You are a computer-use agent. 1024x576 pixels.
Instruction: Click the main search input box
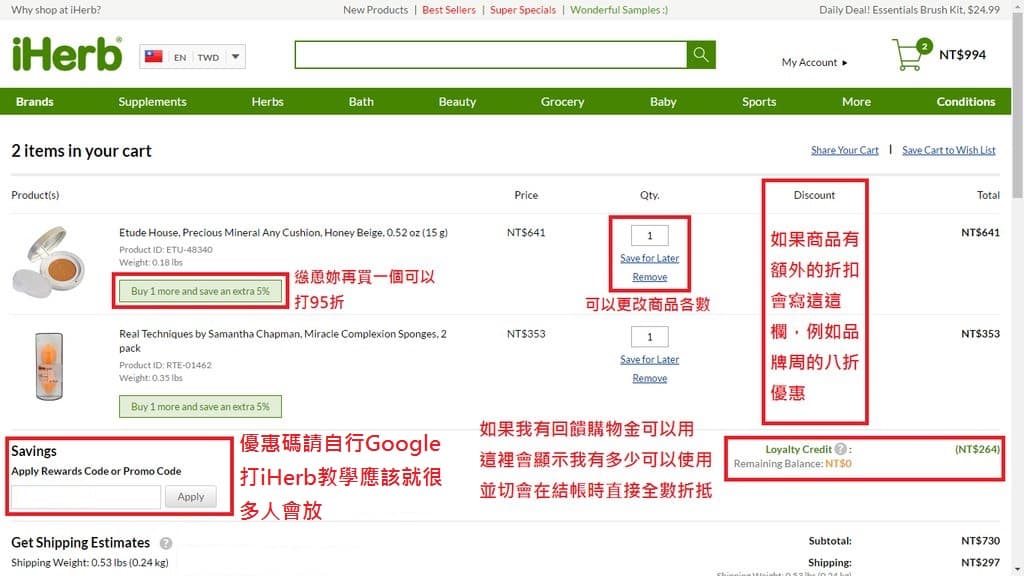[x=491, y=55]
